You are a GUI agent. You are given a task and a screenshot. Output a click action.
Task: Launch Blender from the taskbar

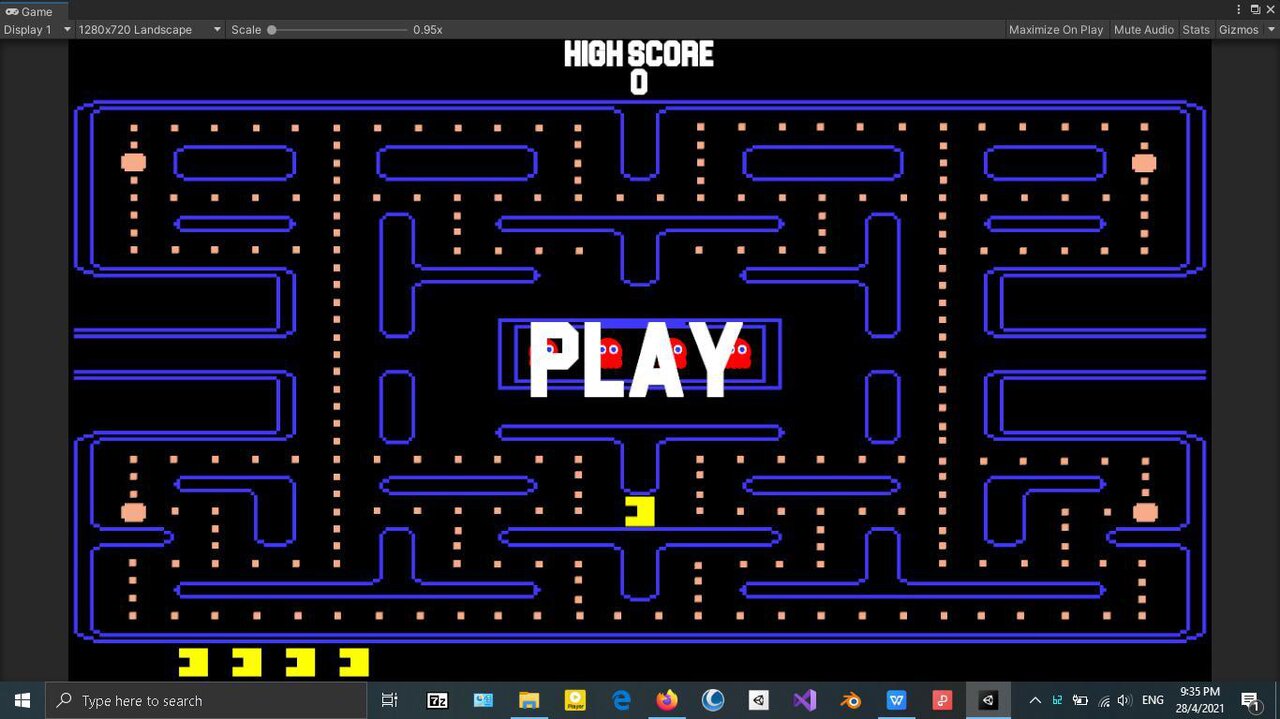[851, 701]
